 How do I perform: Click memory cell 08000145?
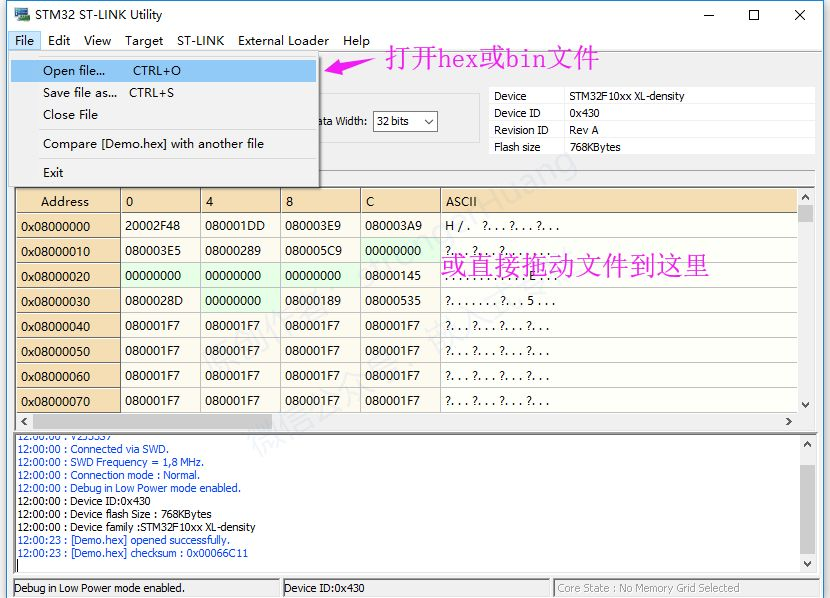click(401, 276)
